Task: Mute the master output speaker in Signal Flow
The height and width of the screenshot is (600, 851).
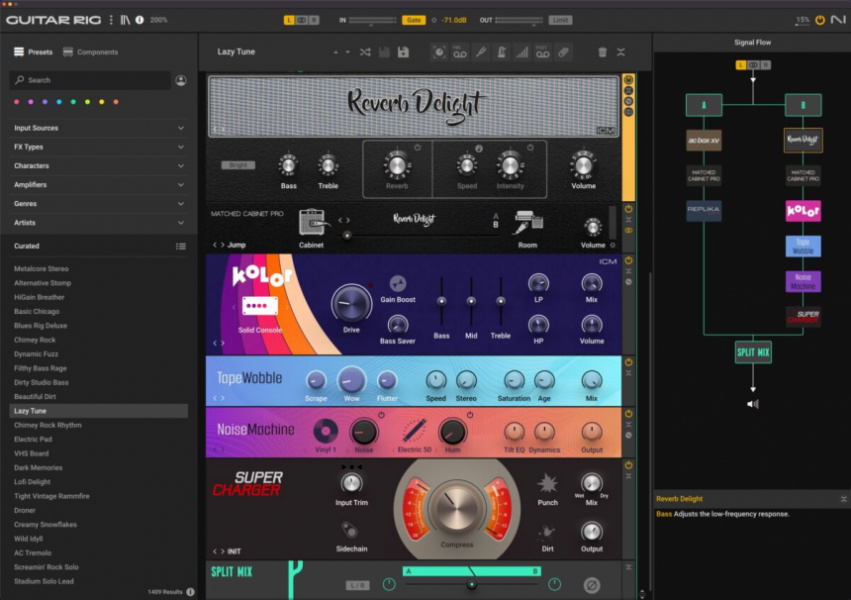Action: 753,403
